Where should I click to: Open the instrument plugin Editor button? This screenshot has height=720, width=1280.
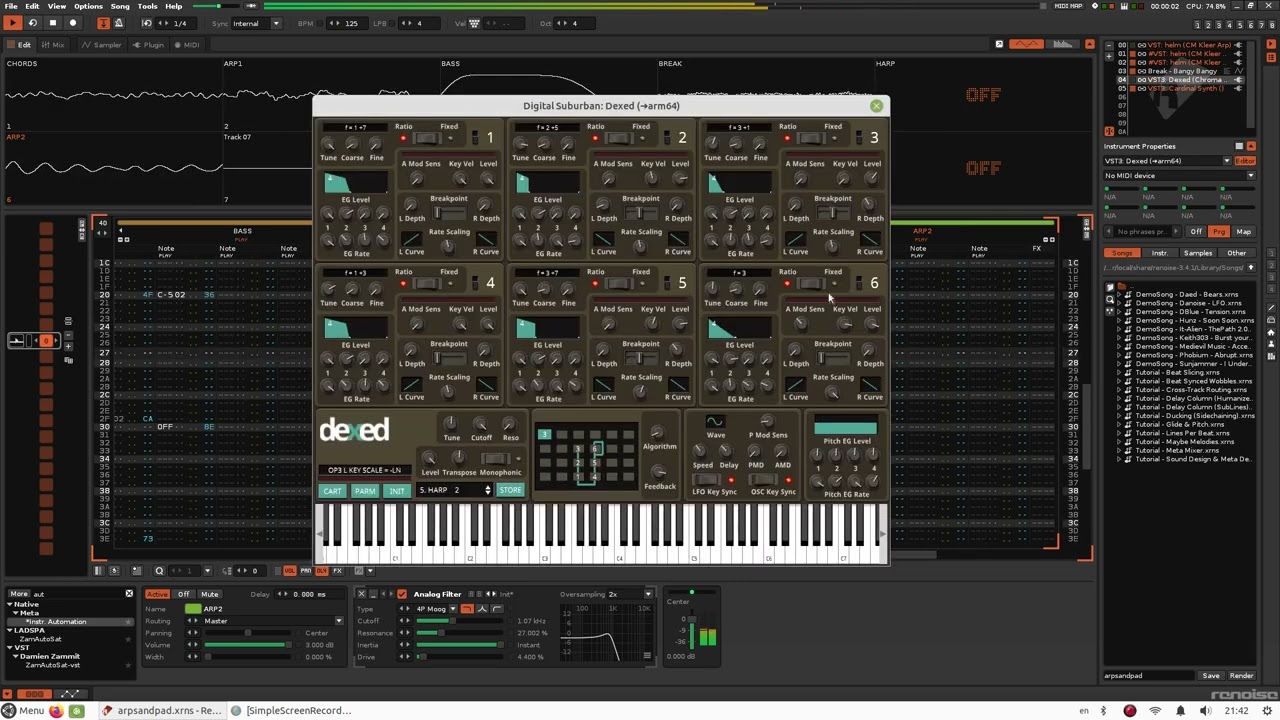(x=1245, y=161)
